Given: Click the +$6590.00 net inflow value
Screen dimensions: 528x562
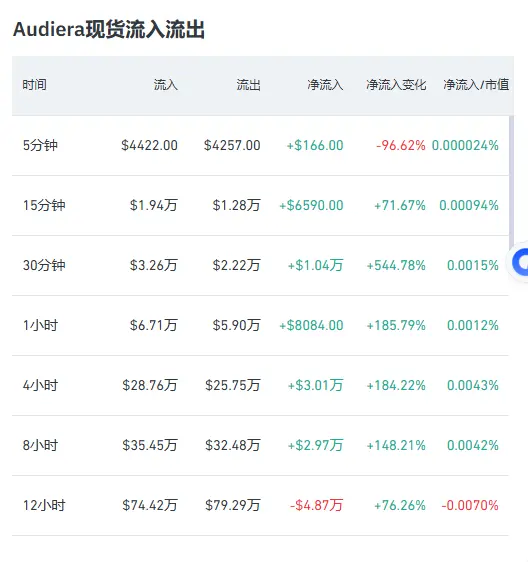Looking at the screenshot, I should tap(311, 205).
